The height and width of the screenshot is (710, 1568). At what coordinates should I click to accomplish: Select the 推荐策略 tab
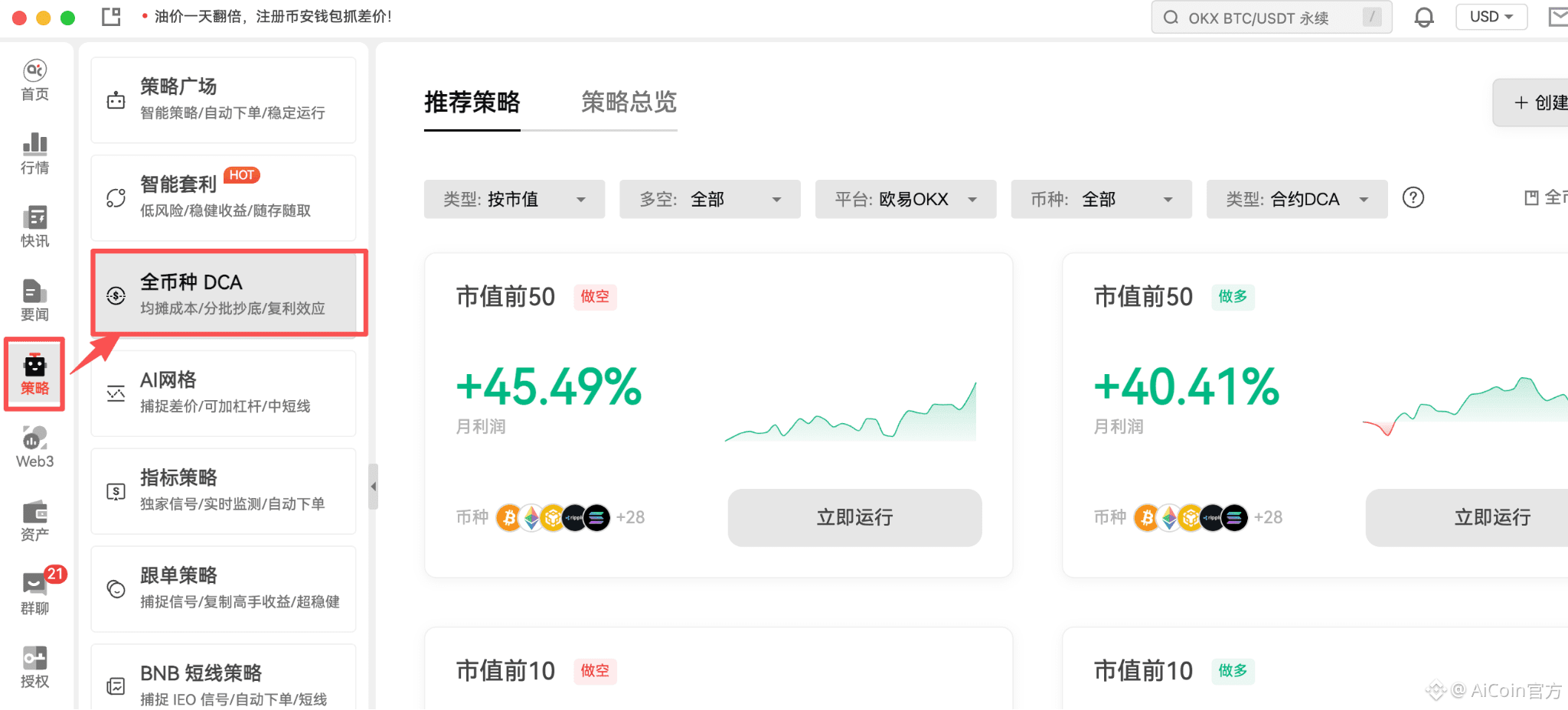[x=472, y=103]
